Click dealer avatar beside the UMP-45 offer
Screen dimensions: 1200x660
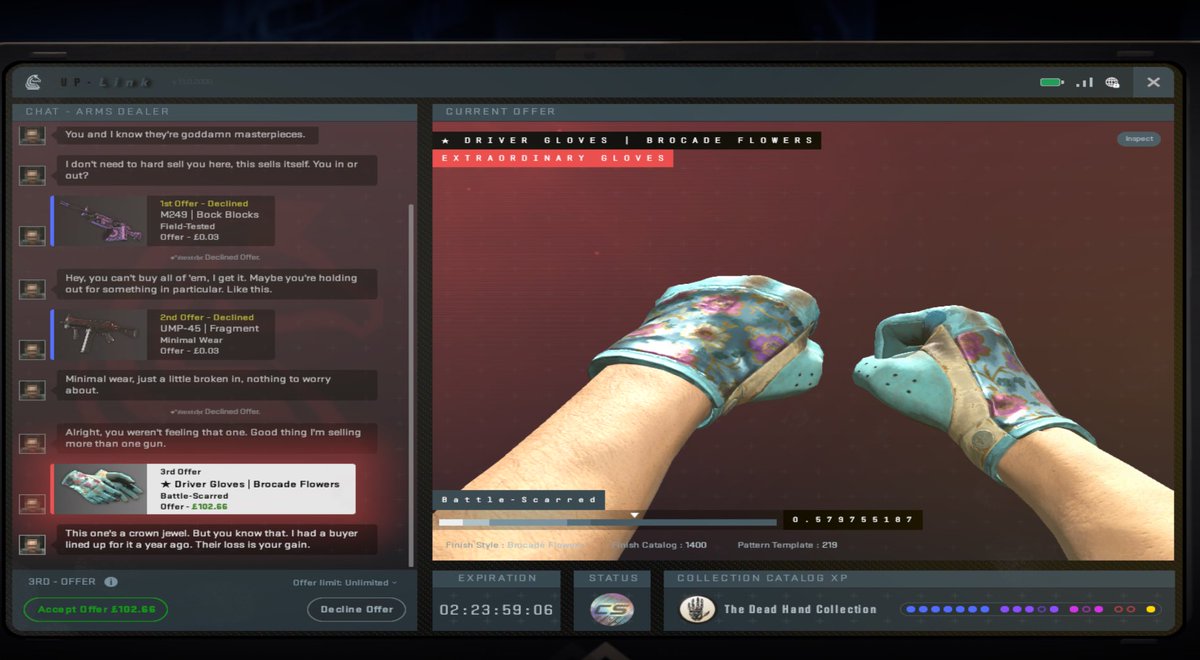coord(32,350)
